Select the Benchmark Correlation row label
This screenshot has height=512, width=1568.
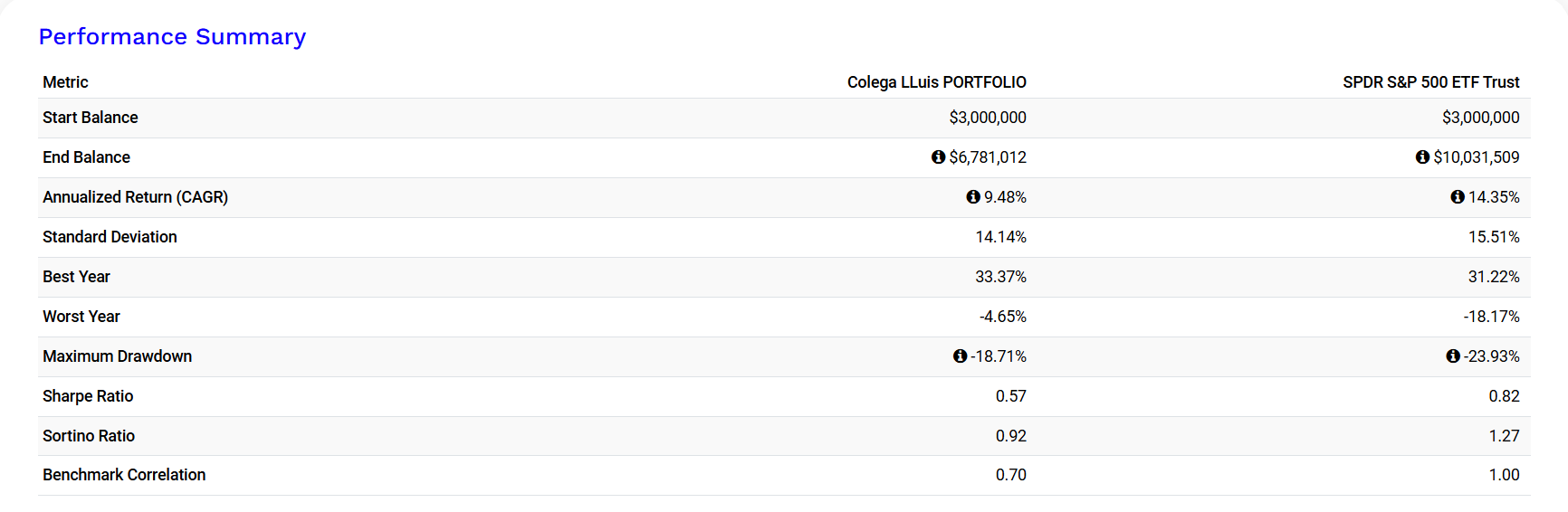124,475
